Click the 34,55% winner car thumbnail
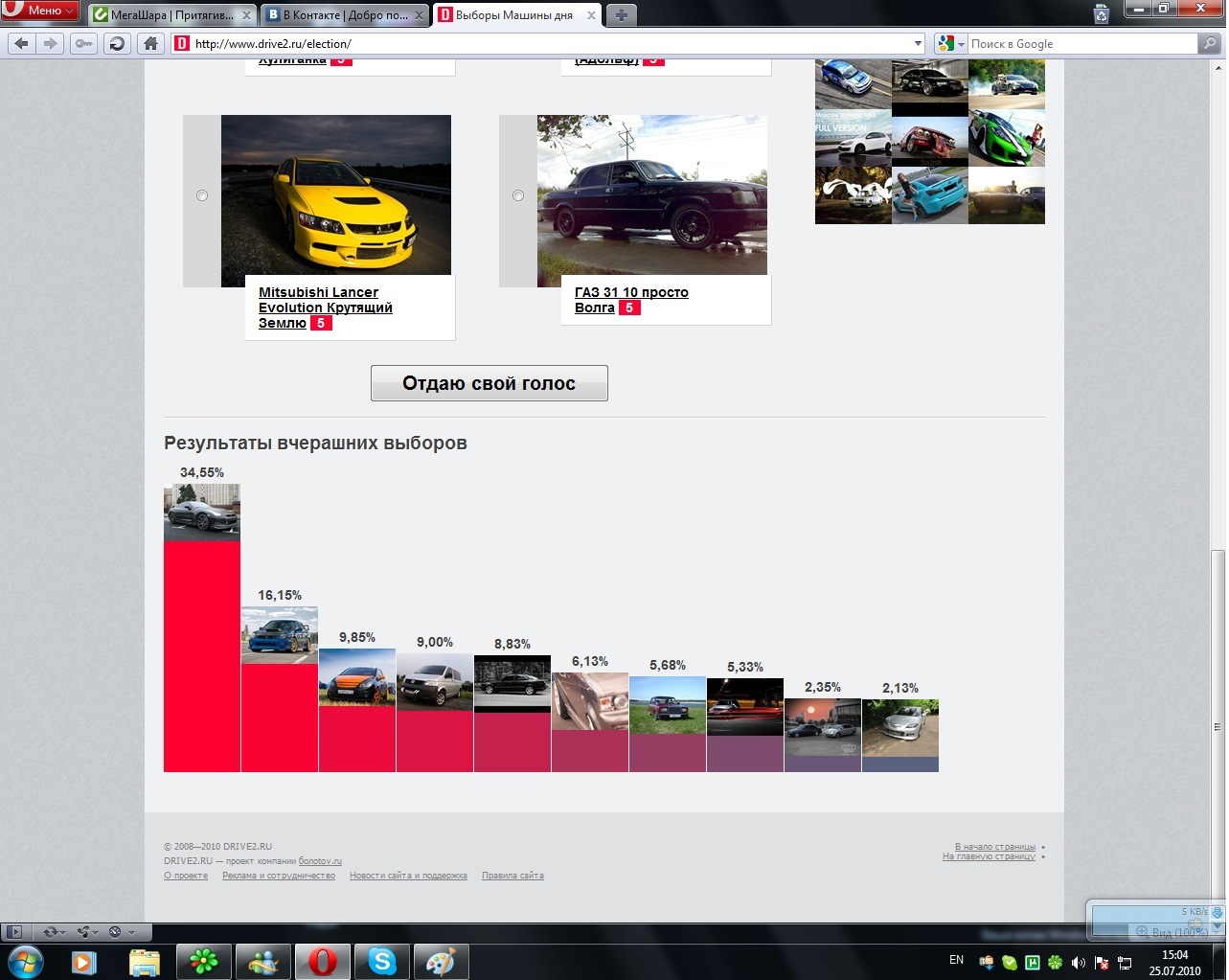The height and width of the screenshot is (980, 1229). [x=202, y=513]
